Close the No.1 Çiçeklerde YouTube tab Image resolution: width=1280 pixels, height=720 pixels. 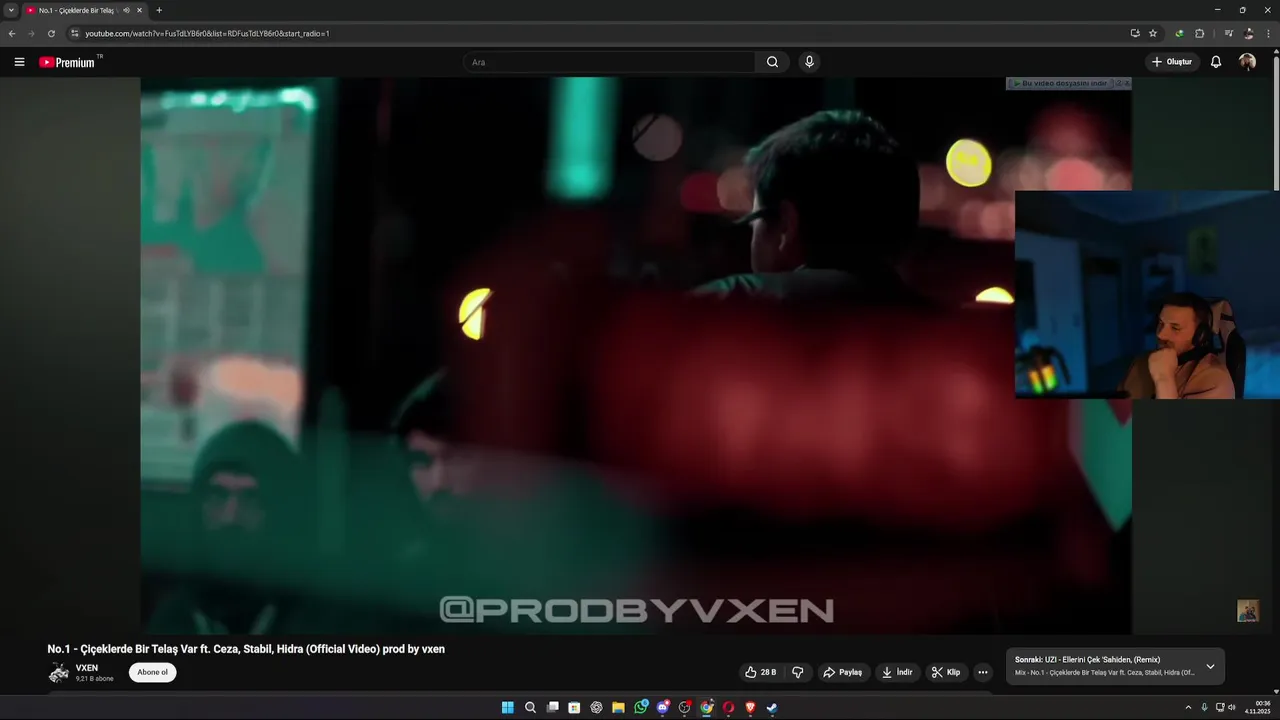pos(139,10)
